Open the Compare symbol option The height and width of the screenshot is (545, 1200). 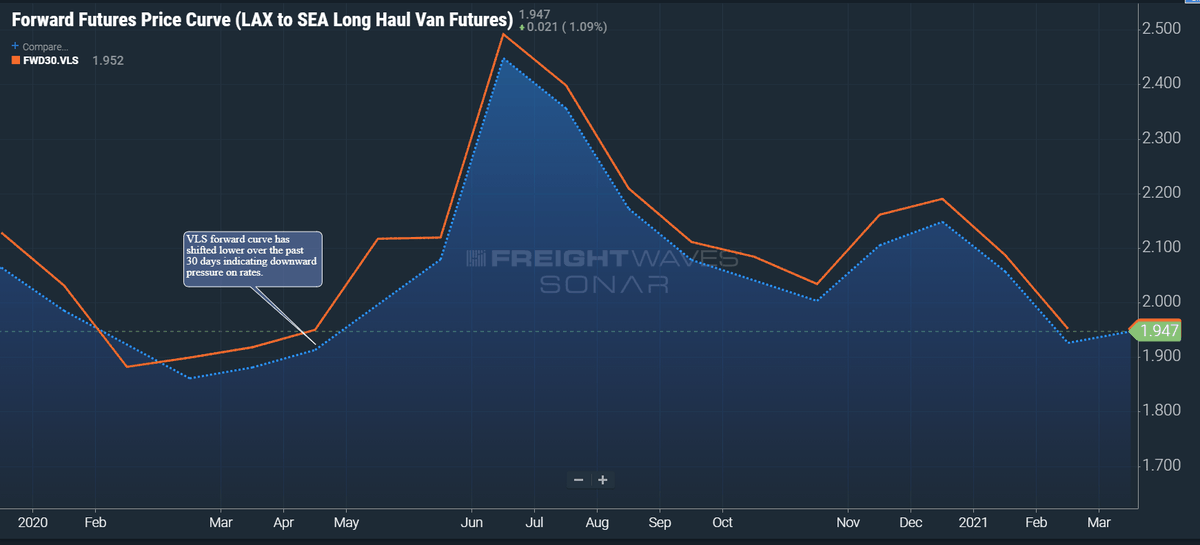[x=44, y=46]
